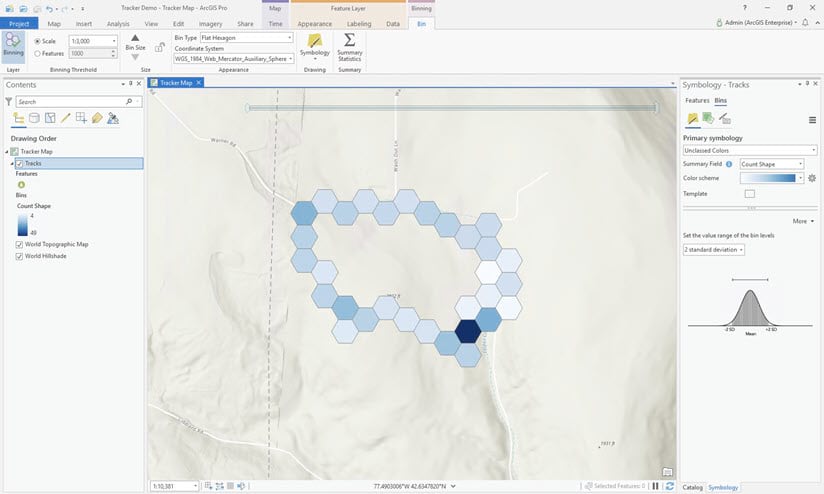The image size is (824, 494).
Task: Toggle the Tracks layer checkbox
Action: click(19, 163)
